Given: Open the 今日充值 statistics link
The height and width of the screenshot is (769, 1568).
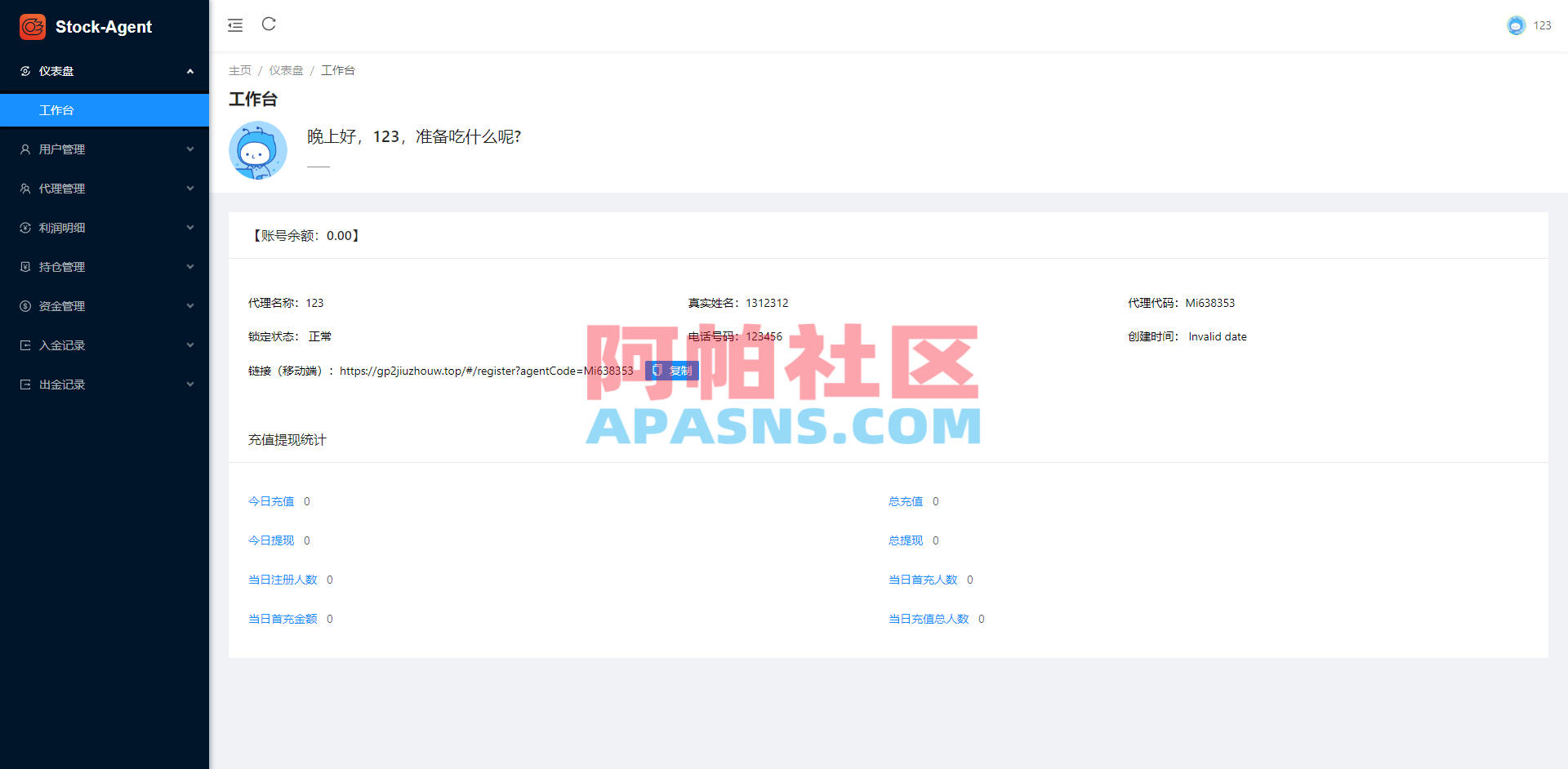Looking at the screenshot, I should (270, 500).
